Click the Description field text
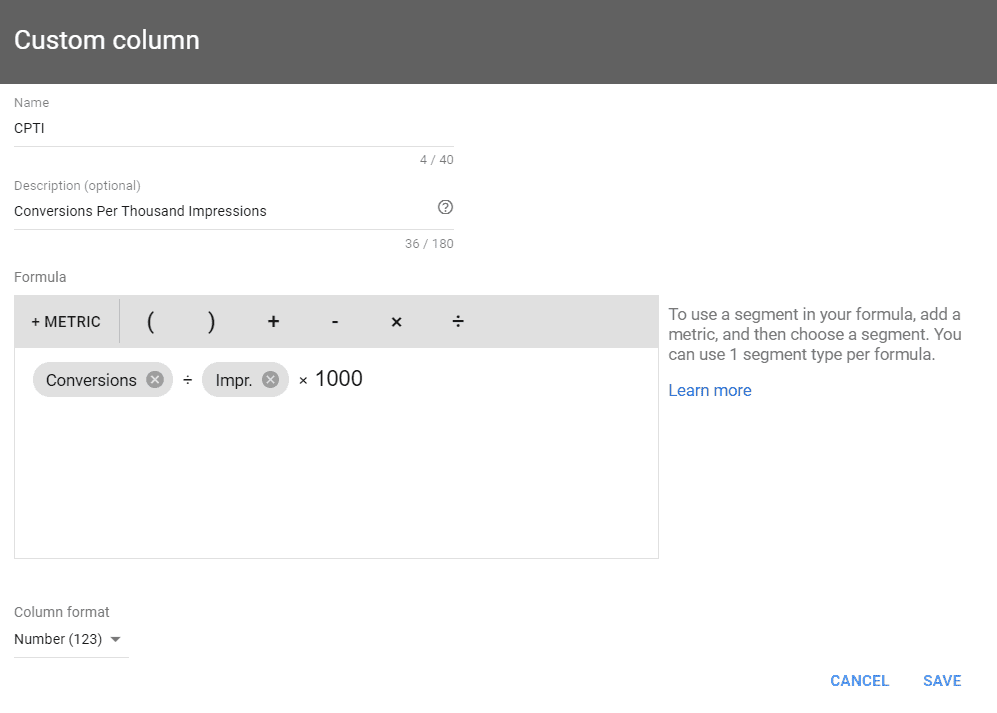Image resolution: width=997 pixels, height=713 pixels. pos(140,211)
